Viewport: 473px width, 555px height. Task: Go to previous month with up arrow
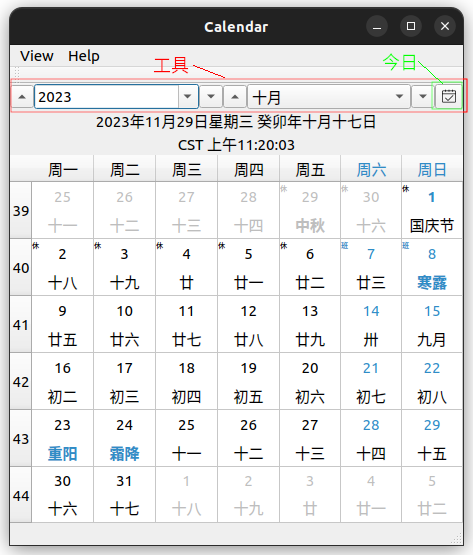pyautogui.click(x=235, y=96)
